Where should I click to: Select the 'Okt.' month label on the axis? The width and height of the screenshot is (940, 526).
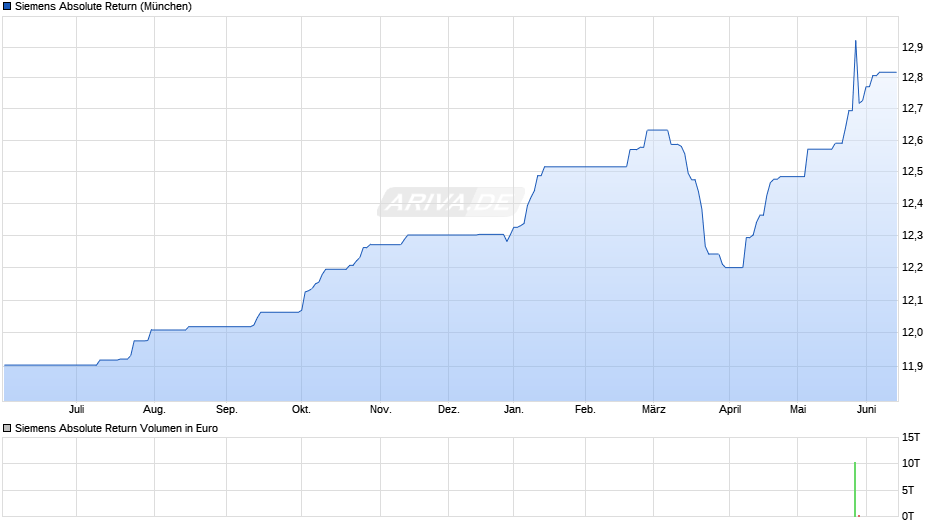[x=301, y=410]
